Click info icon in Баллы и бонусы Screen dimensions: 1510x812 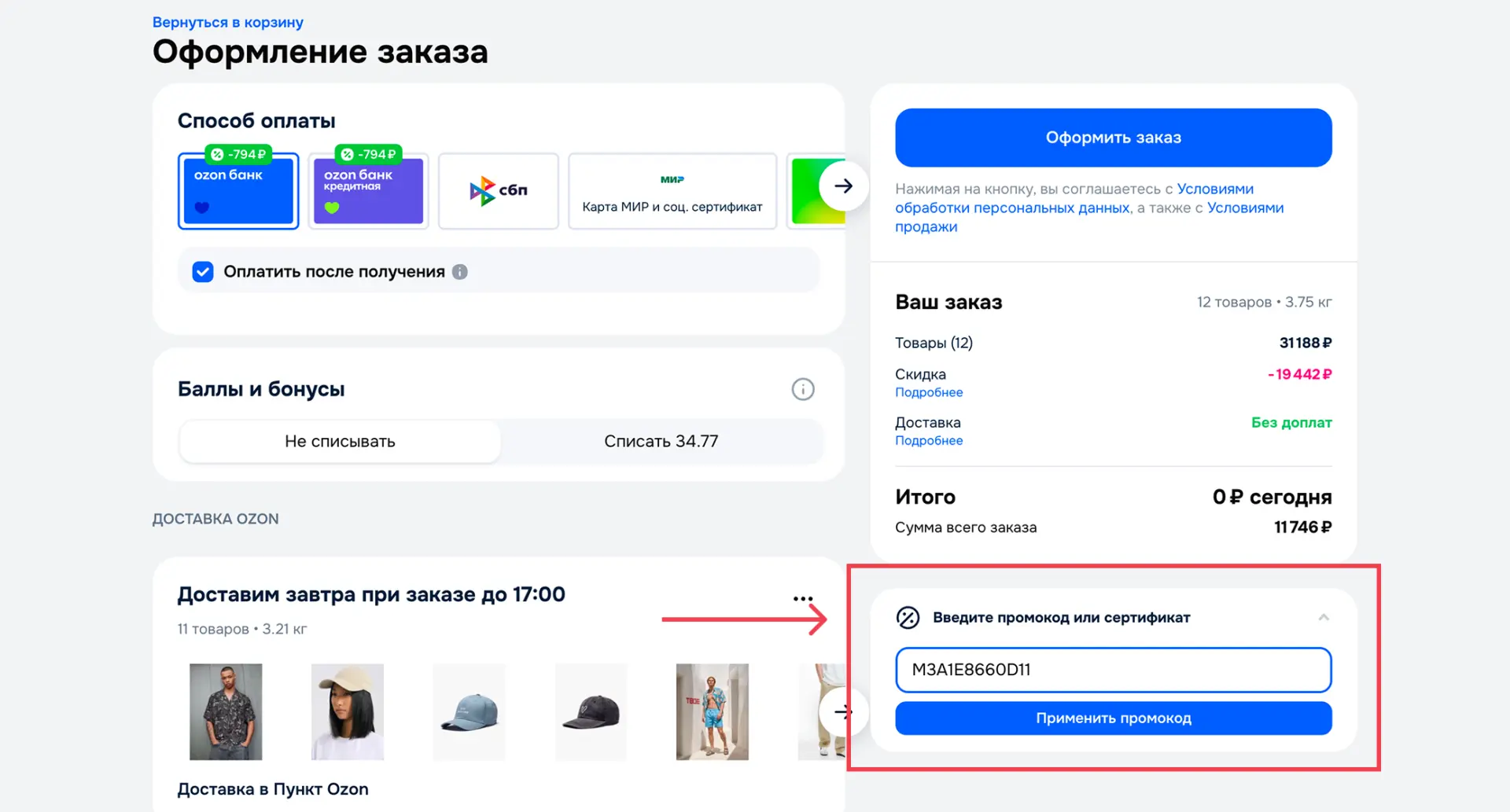802,389
